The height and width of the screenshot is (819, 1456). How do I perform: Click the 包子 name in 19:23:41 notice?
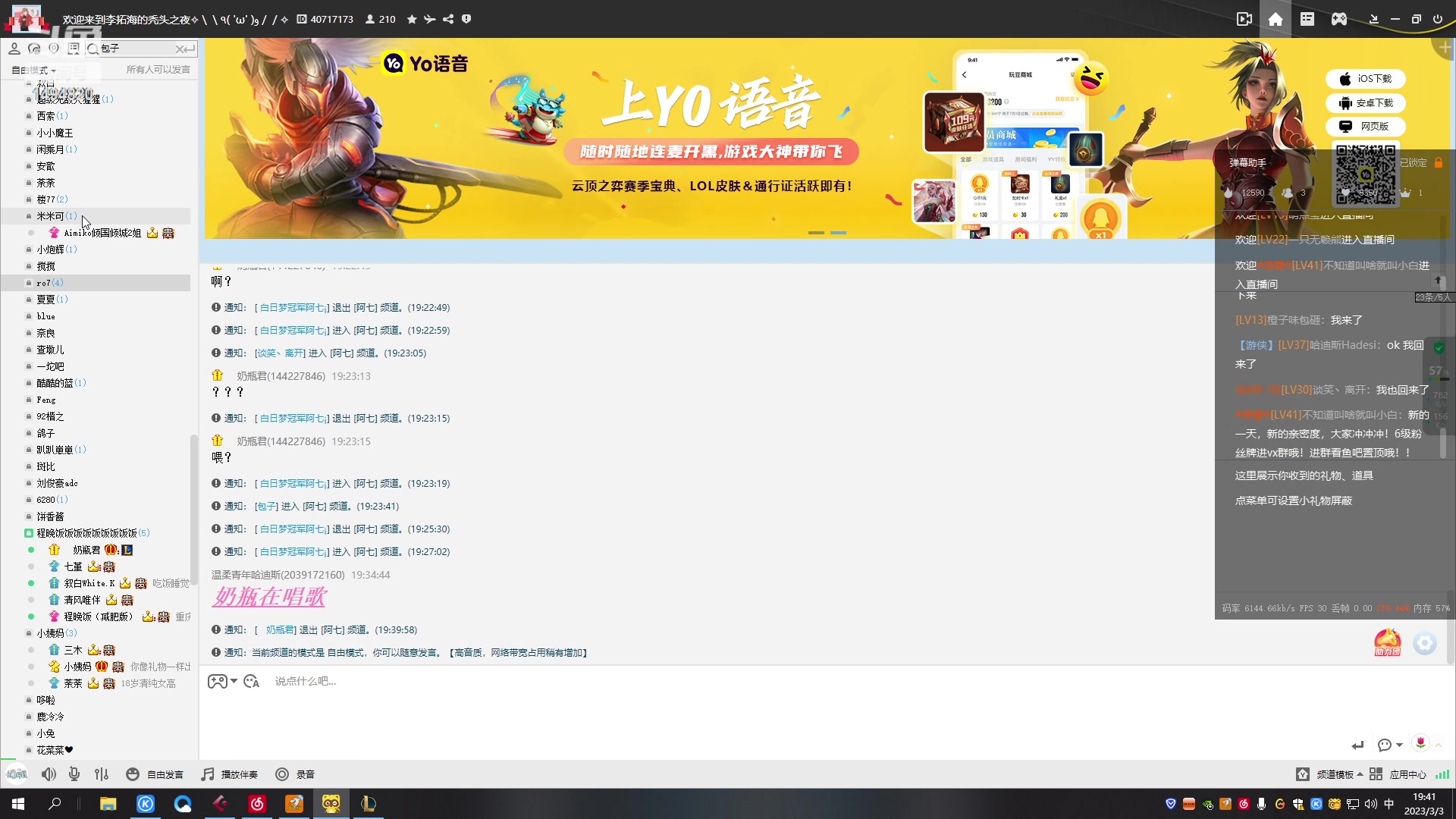(x=266, y=507)
